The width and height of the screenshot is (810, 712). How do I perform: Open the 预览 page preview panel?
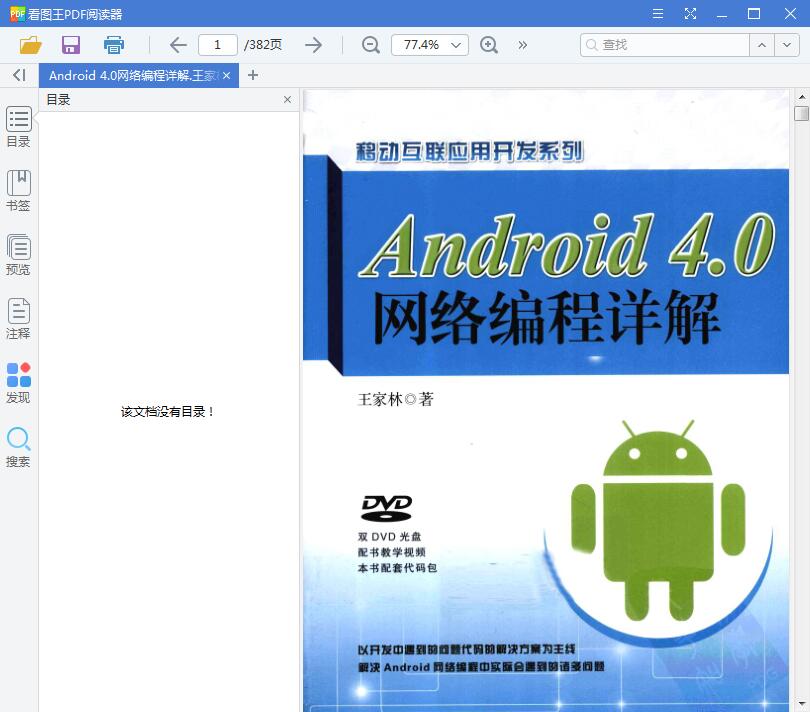pos(18,253)
